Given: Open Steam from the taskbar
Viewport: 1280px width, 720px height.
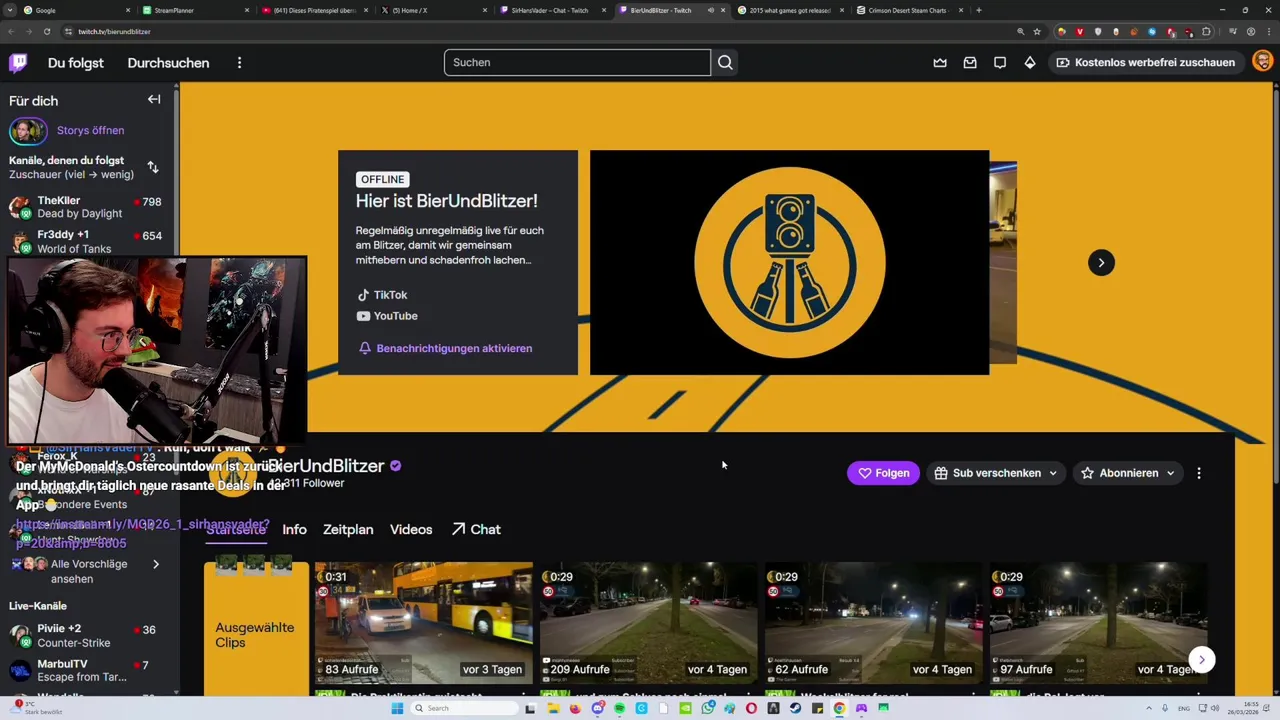Looking at the screenshot, I should (x=795, y=708).
